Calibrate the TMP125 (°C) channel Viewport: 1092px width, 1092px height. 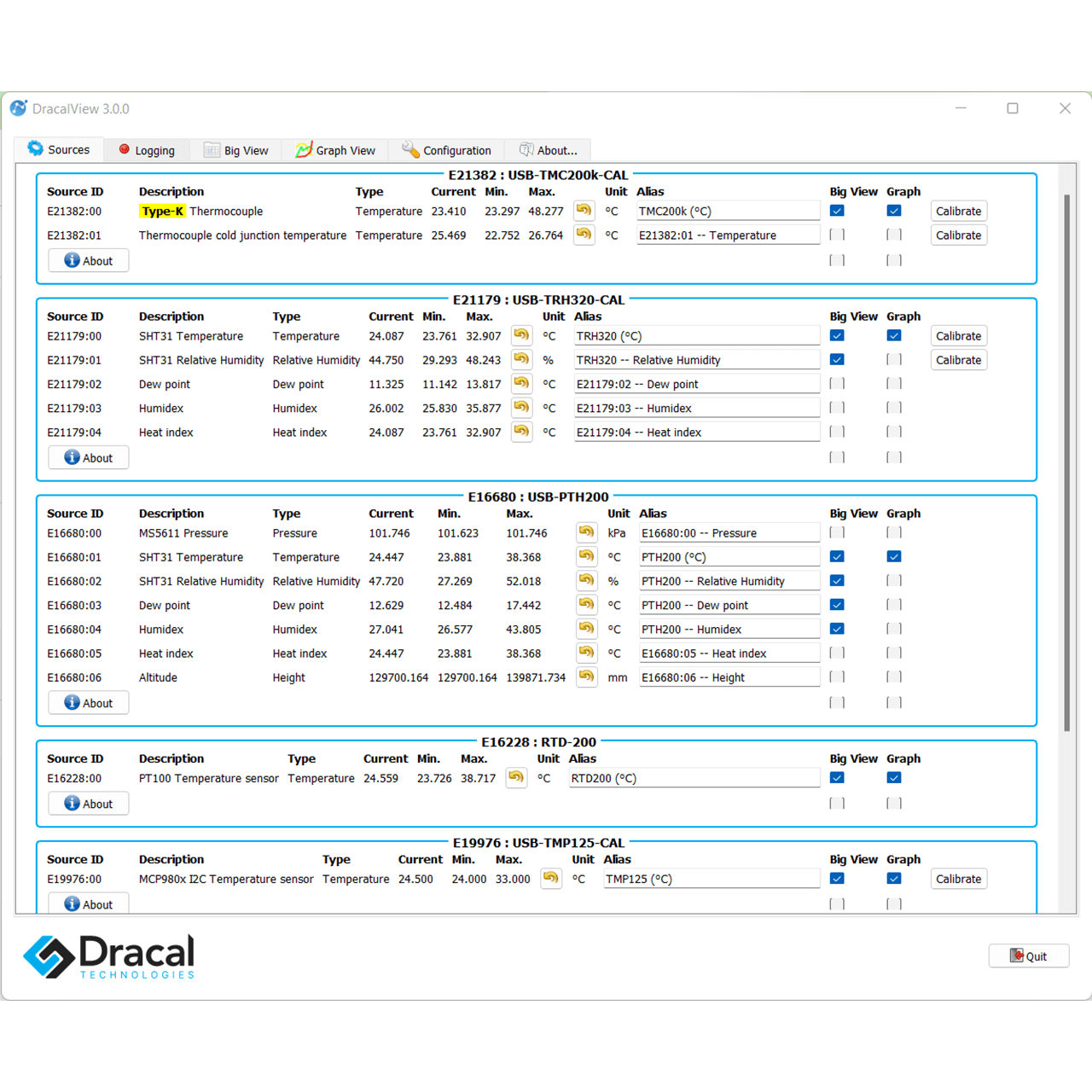[959, 878]
